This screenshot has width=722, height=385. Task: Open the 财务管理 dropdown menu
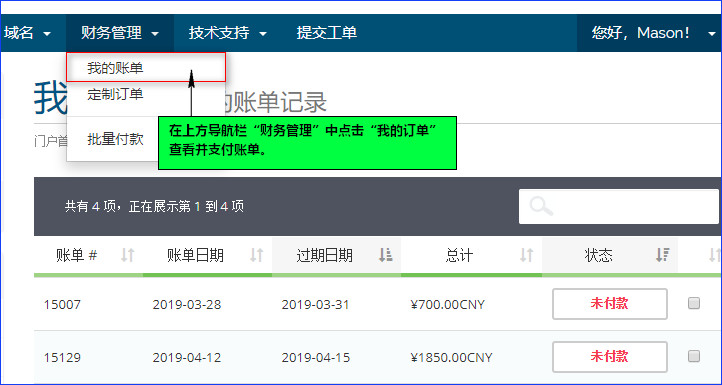120,33
